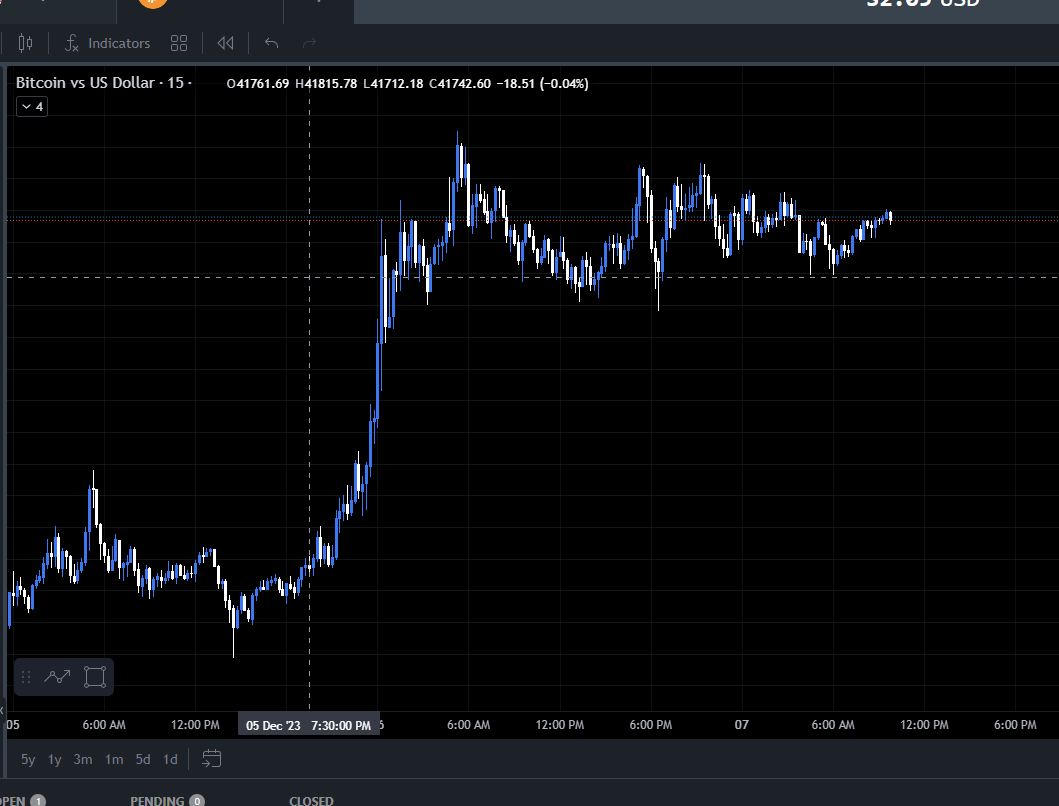Toggle the OPEN positions view
The width and height of the screenshot is (1059, 806).
[x=20, y=800]
